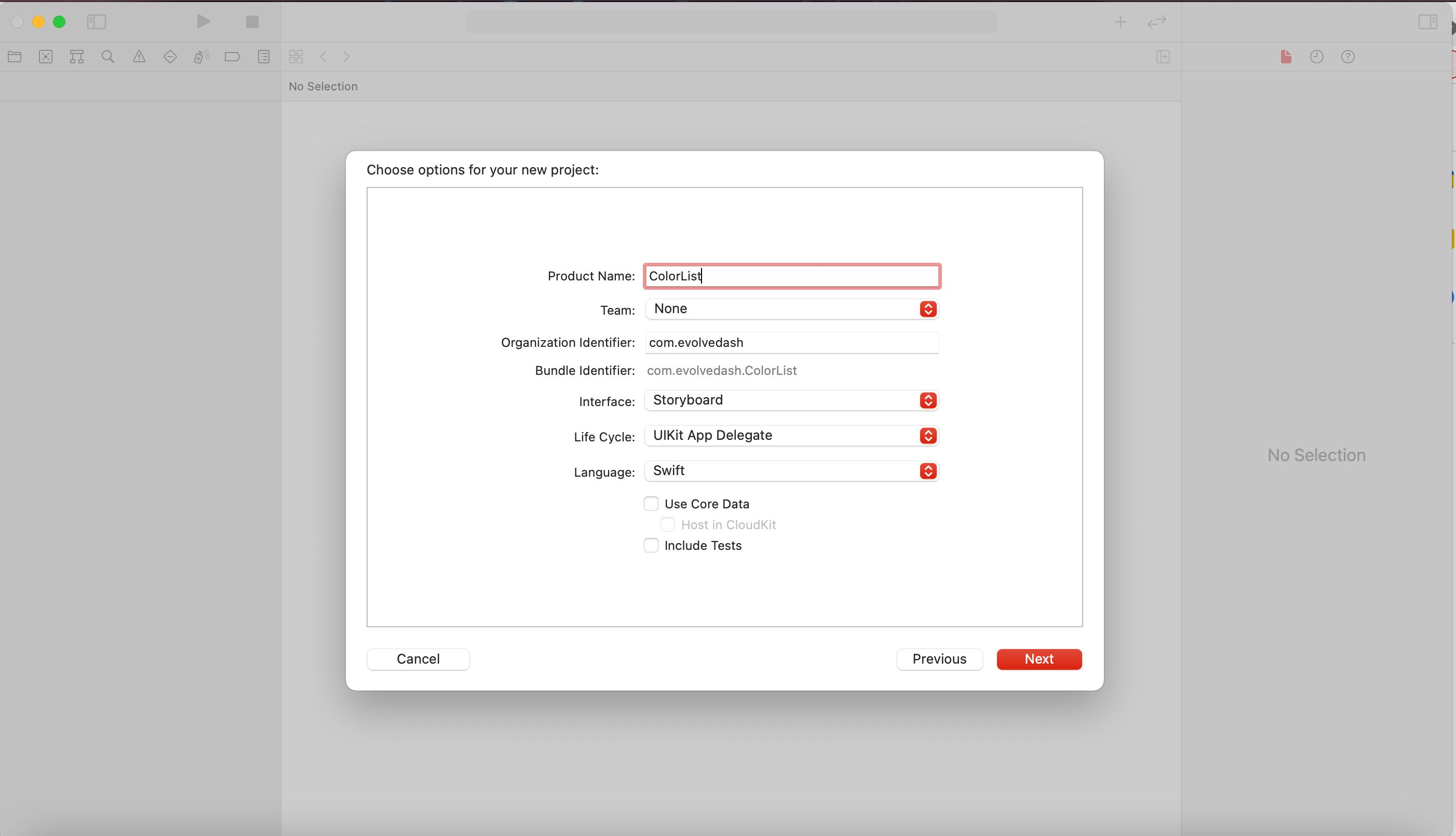Click the Next button

[1039, 658]
